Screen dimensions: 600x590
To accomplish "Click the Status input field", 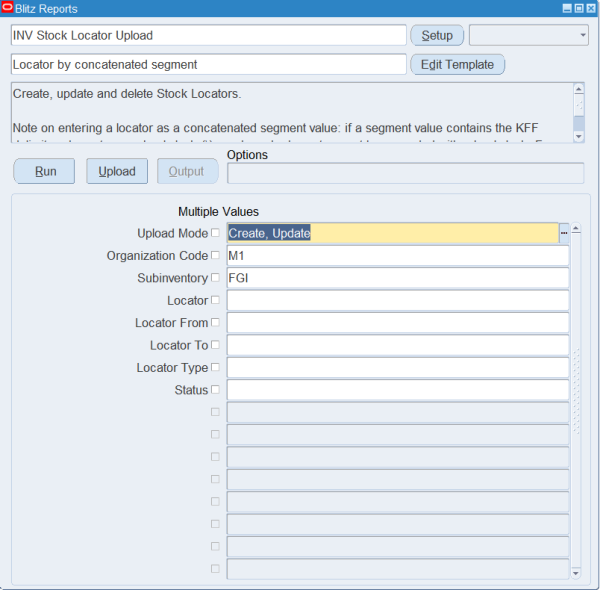I will click(398, 390).
